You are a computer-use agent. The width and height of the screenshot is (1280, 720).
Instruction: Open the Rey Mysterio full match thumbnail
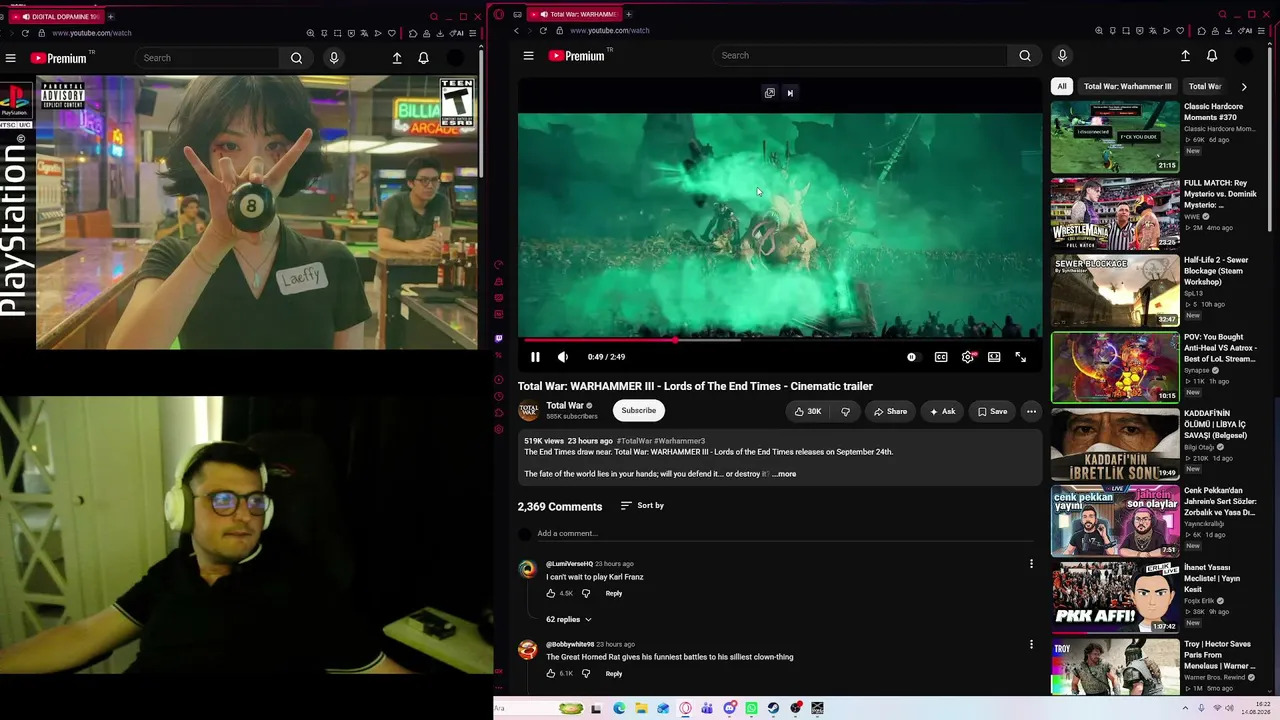pos(1115,213)
